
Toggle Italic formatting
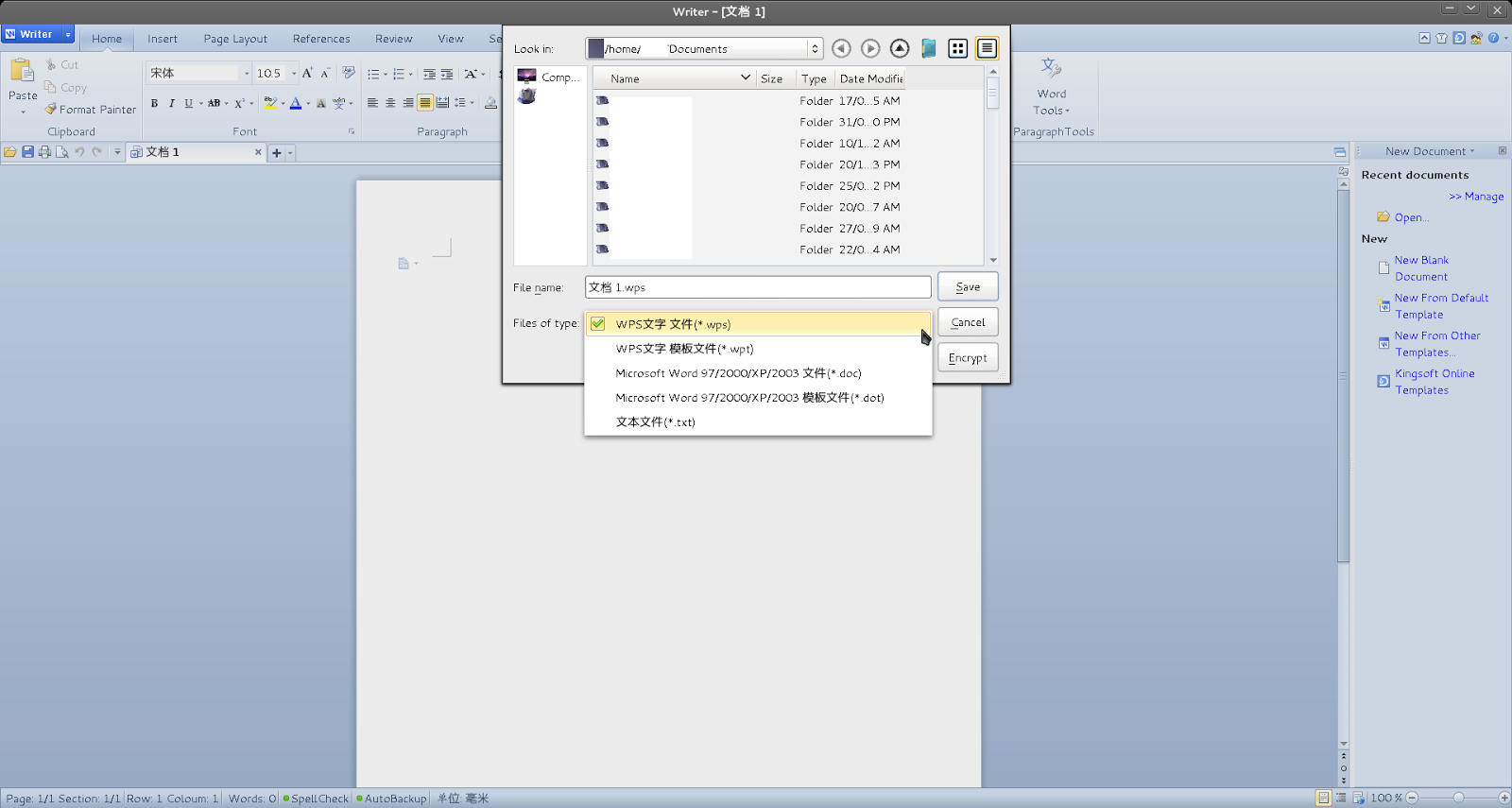click(x=171, y=103)
